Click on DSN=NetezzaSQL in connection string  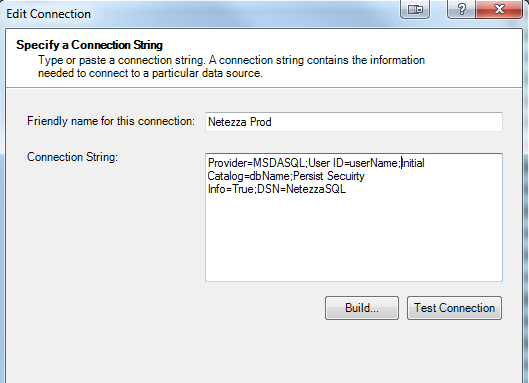[x=302, y=189]
